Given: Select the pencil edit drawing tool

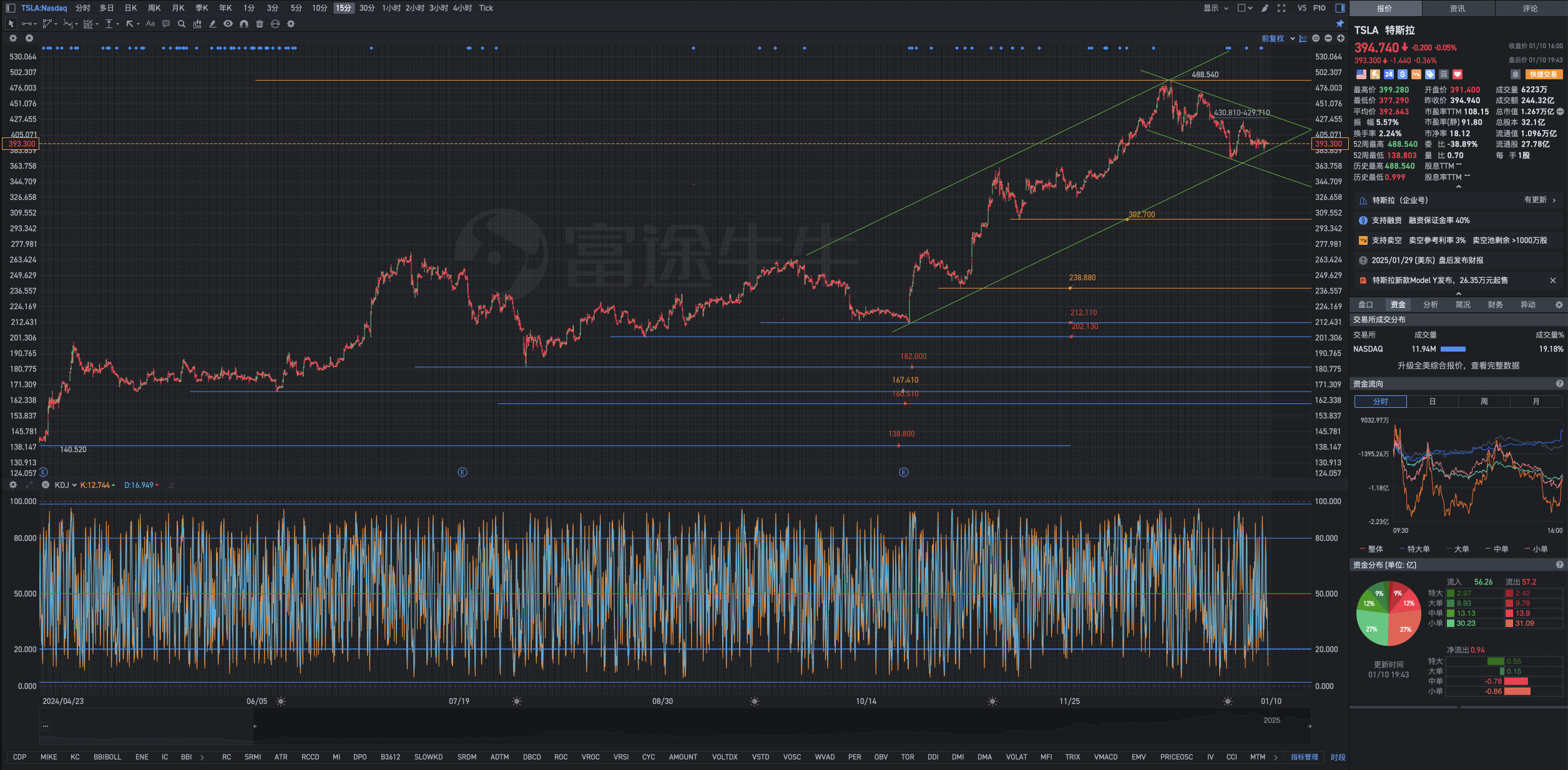Looking at the screenshot, I should 213,24.
